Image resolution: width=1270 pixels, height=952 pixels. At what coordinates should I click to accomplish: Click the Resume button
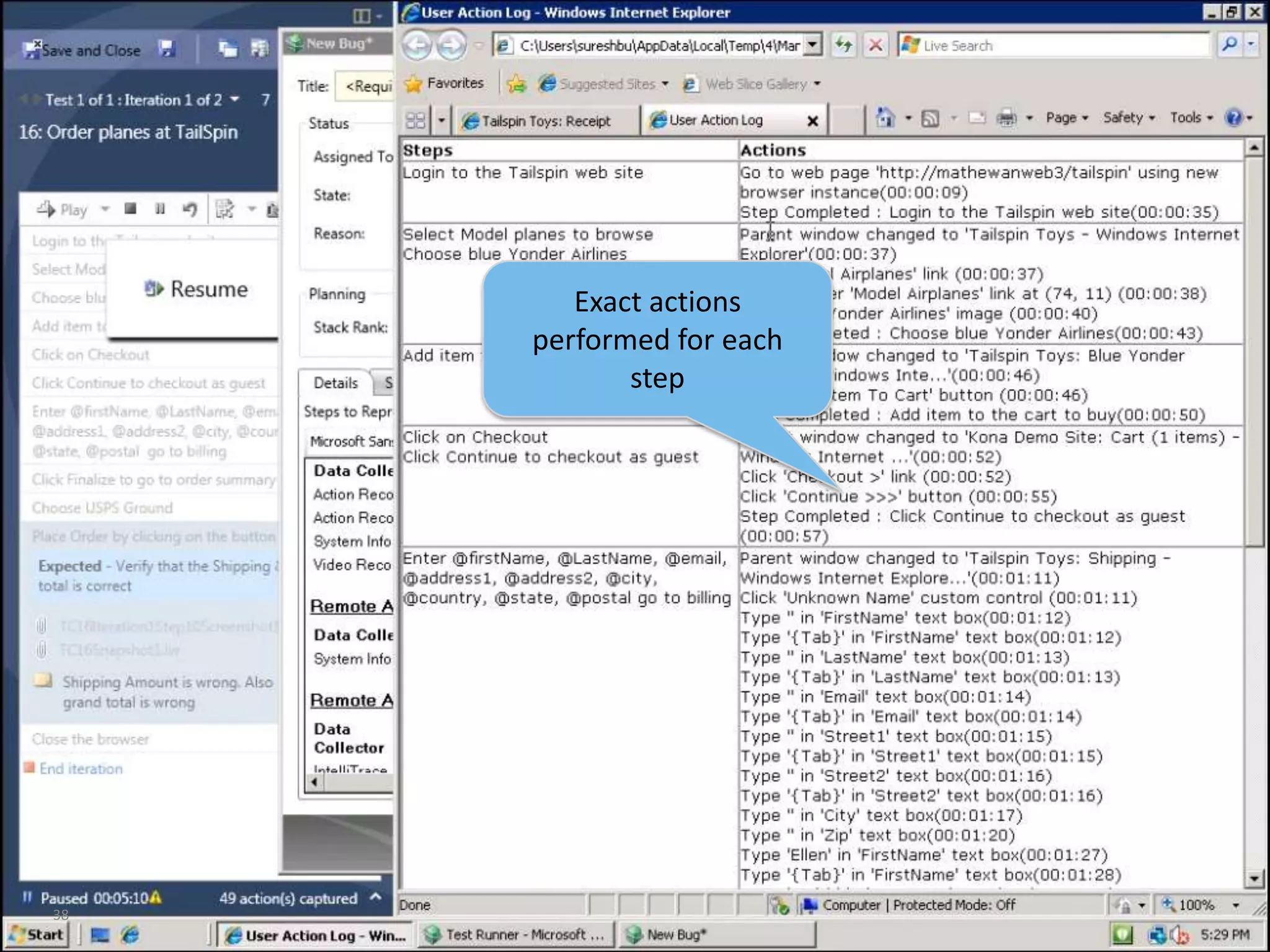point(196,289)
